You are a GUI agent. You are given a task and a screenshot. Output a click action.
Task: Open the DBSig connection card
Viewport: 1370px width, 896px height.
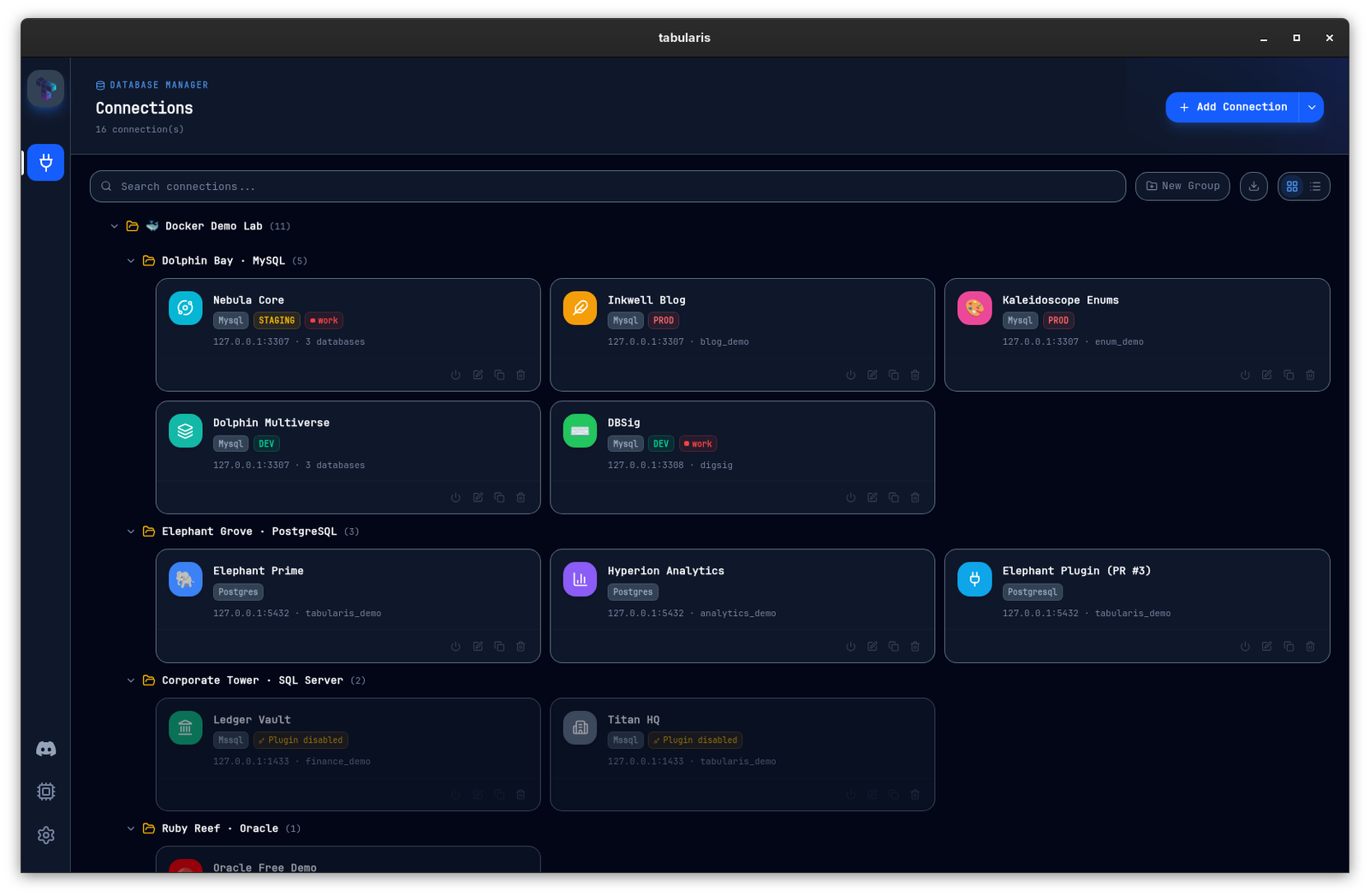pyautogui.click(x=742, y=458)
